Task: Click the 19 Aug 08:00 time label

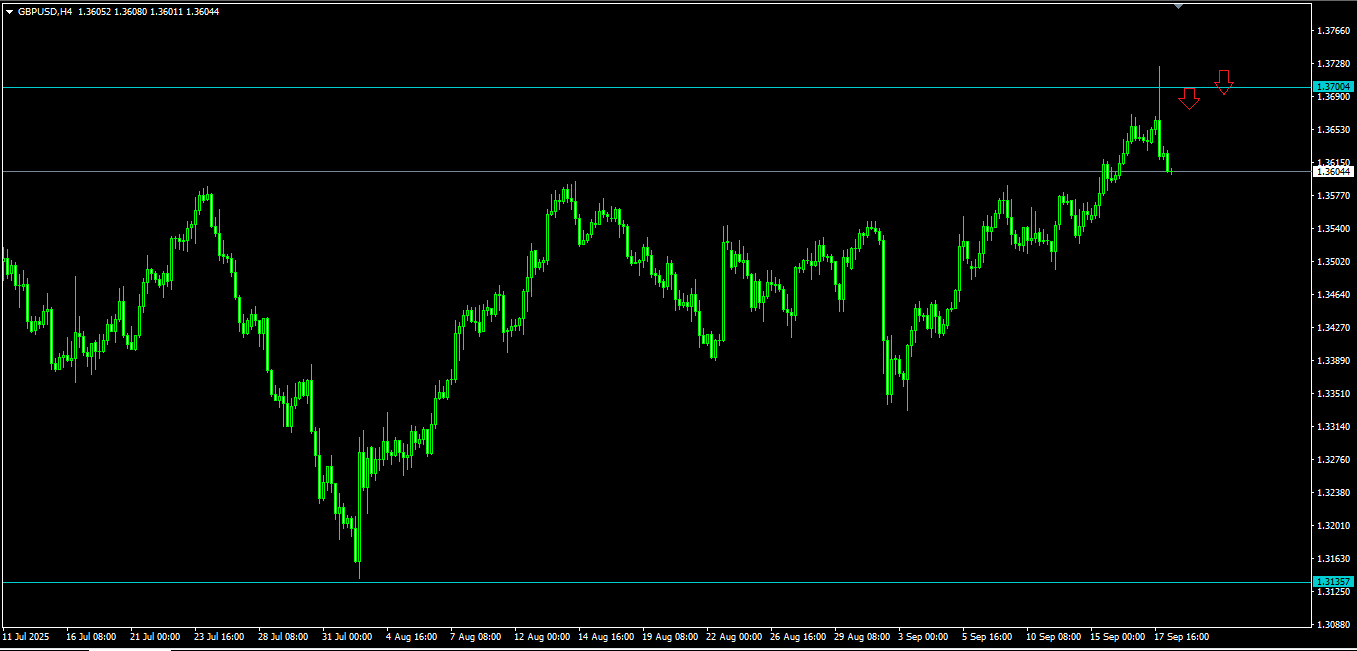Action: click(670, 636)
